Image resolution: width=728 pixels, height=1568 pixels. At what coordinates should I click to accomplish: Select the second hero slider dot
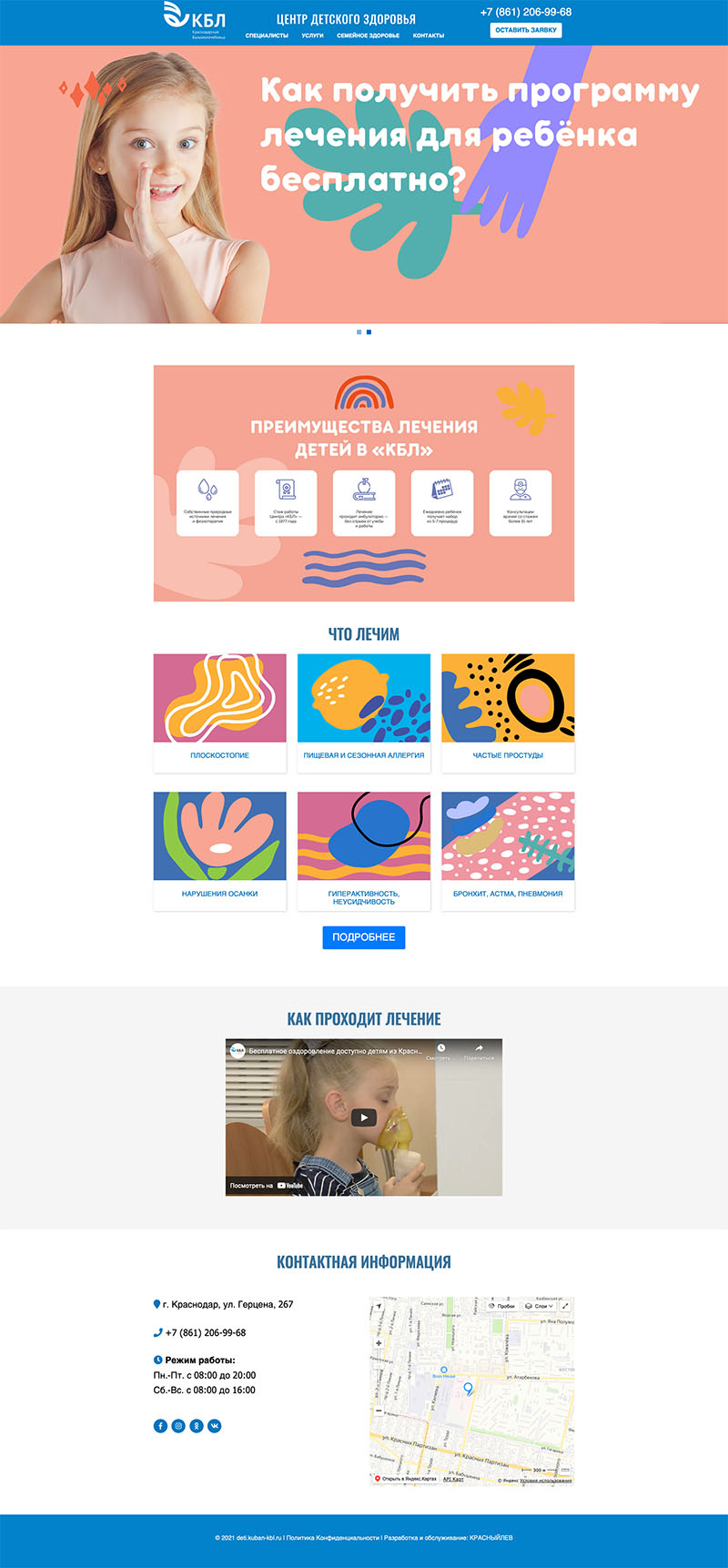369,332
